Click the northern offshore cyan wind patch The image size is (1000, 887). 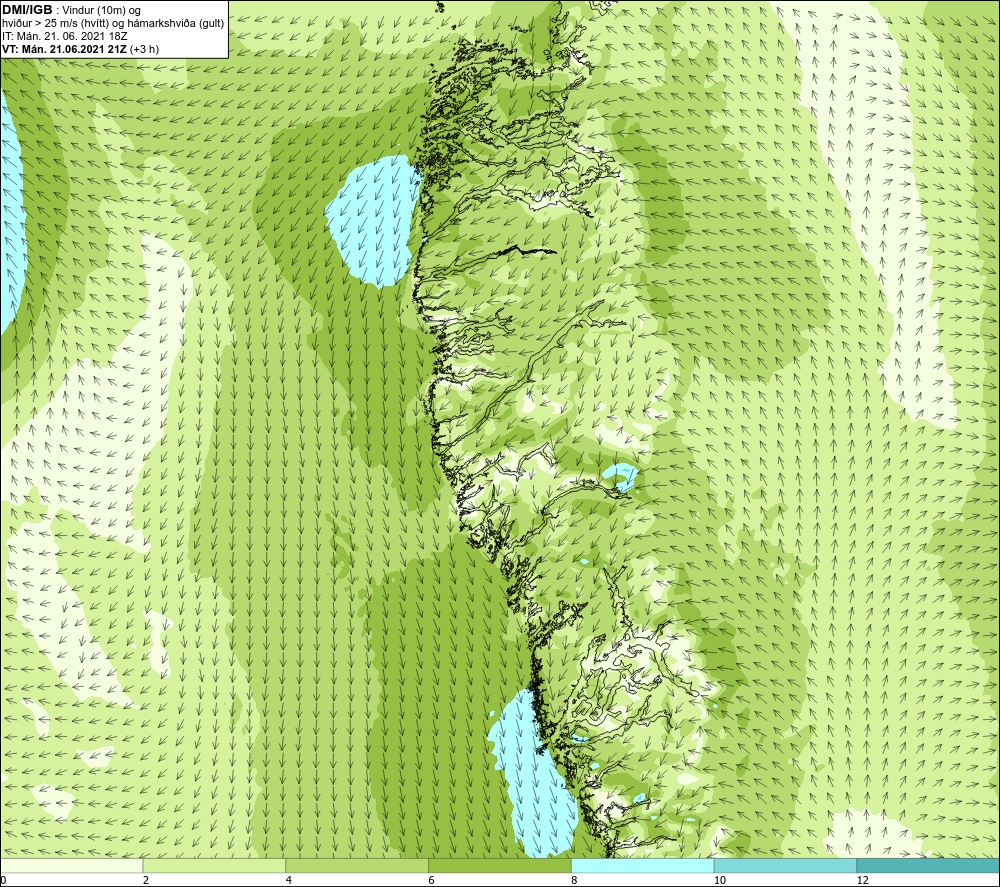[x=373, y=220]
